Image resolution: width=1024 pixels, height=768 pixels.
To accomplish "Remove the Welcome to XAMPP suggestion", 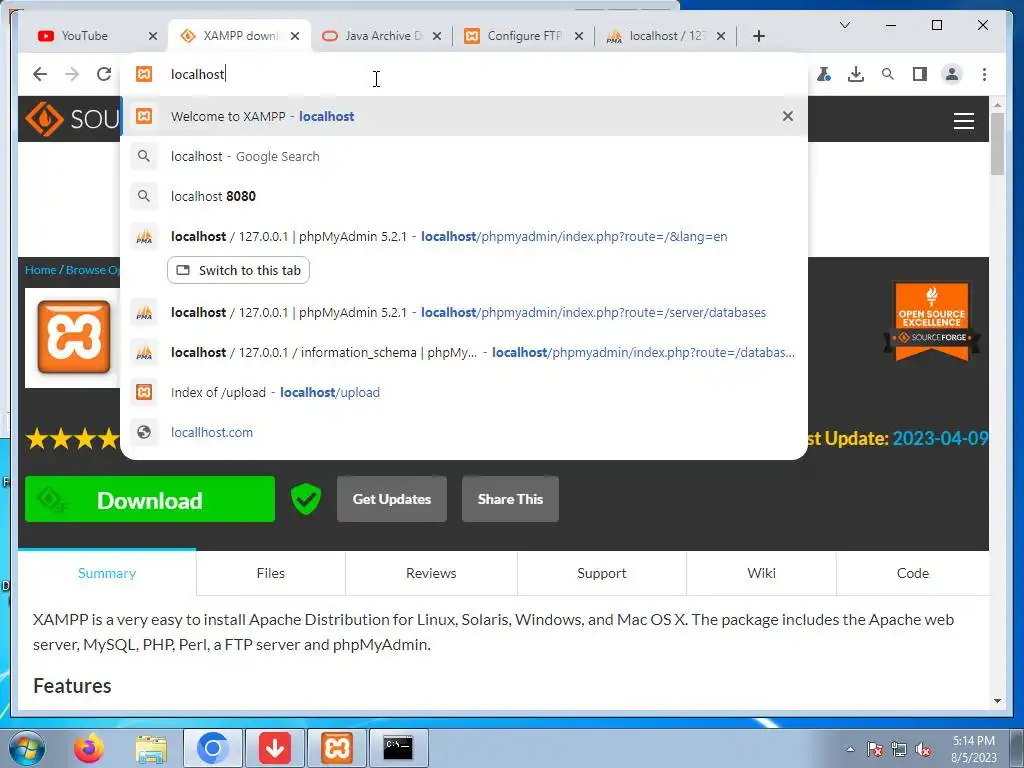I will [x=788, y=116].
